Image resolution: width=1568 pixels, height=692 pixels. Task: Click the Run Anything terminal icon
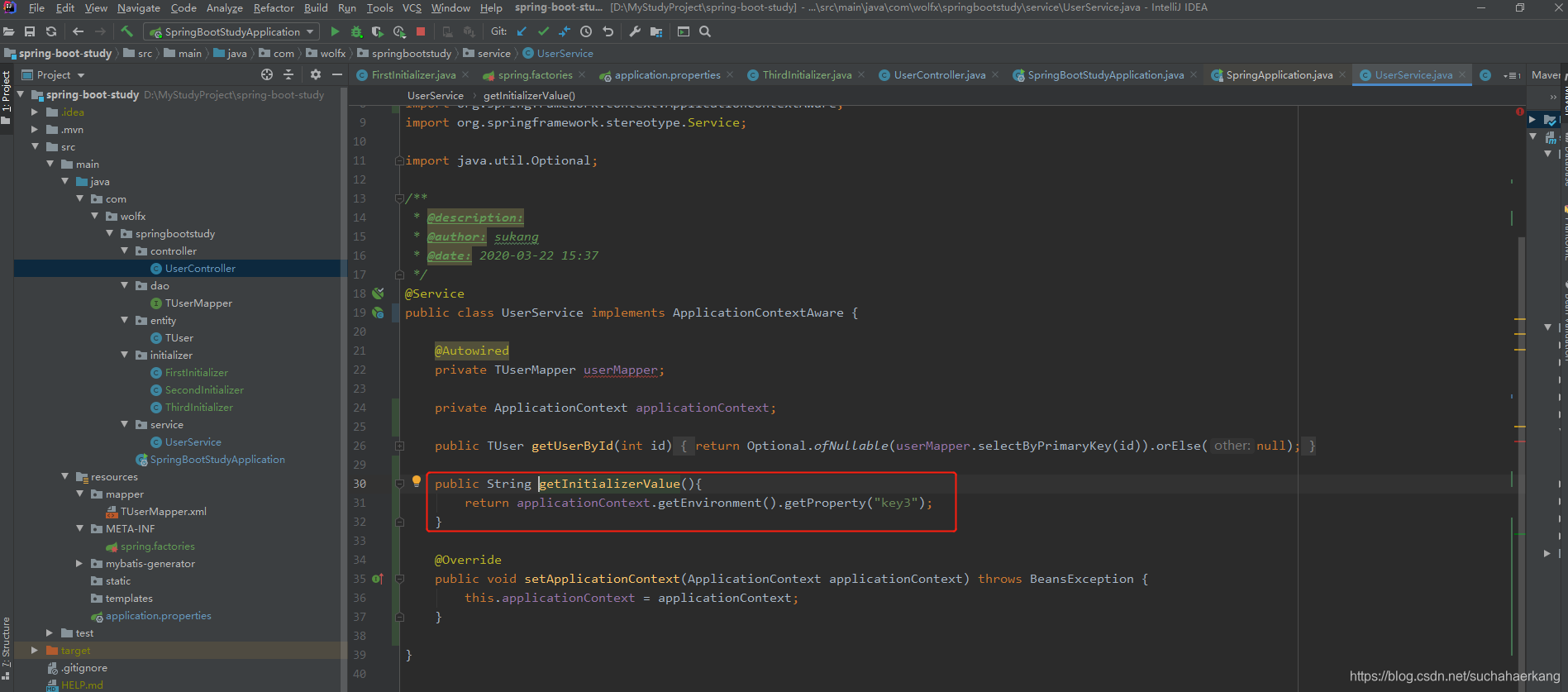[684, 31]
